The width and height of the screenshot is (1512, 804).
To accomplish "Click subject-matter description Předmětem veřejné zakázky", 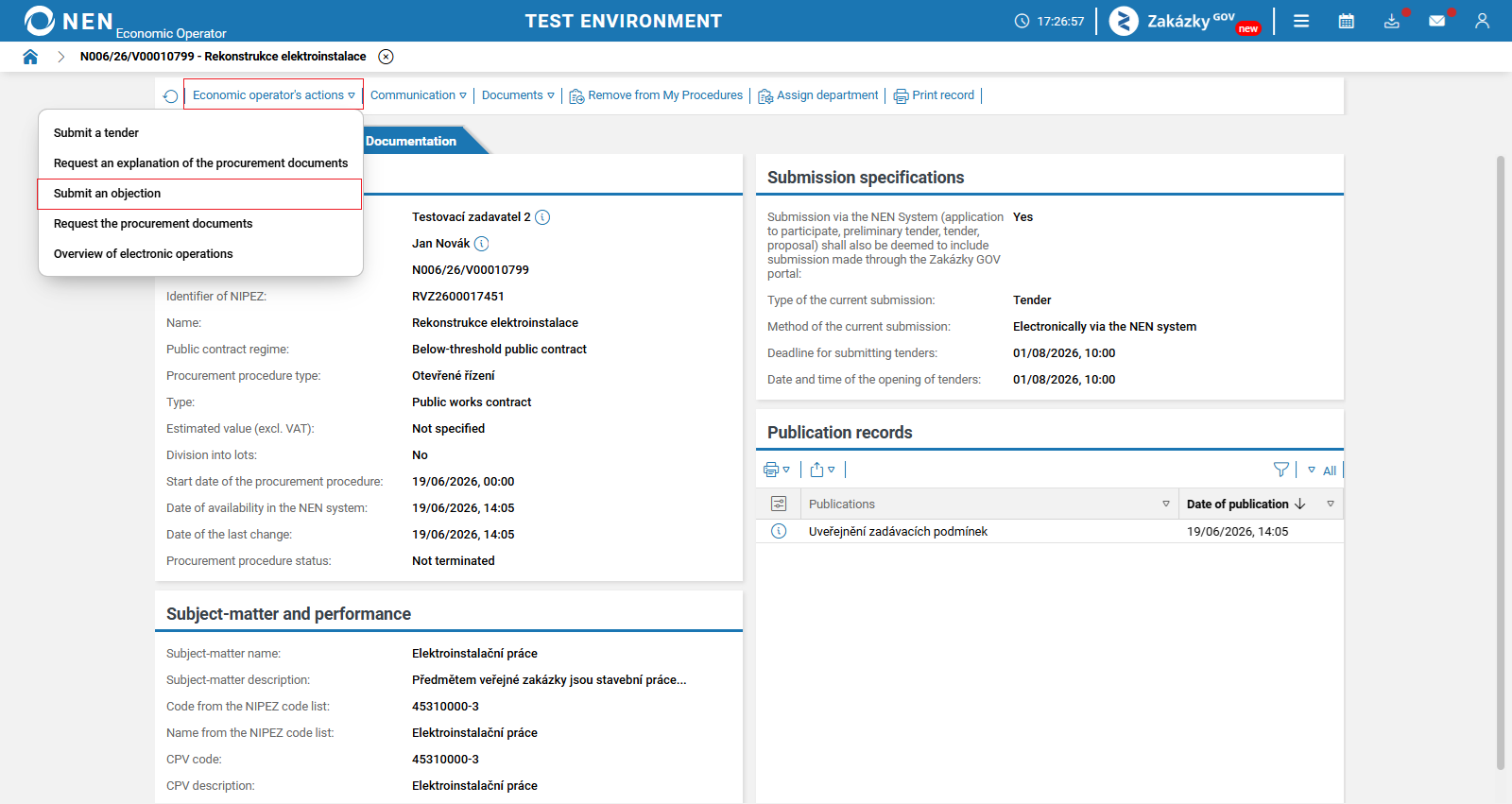I will coord(549,680).
